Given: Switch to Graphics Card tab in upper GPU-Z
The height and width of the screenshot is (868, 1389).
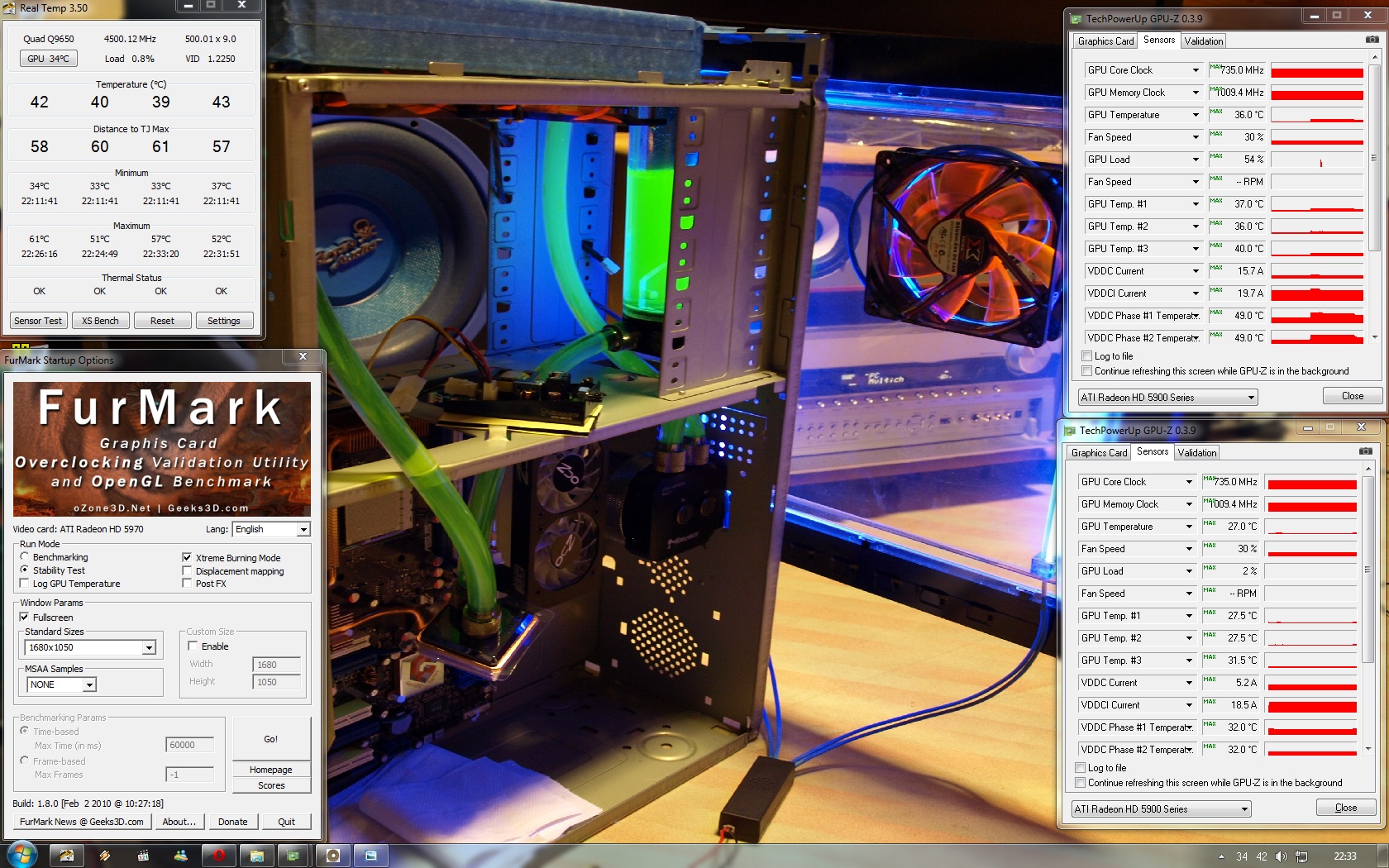Looking at the screenshot, I should pos(1105,41).
